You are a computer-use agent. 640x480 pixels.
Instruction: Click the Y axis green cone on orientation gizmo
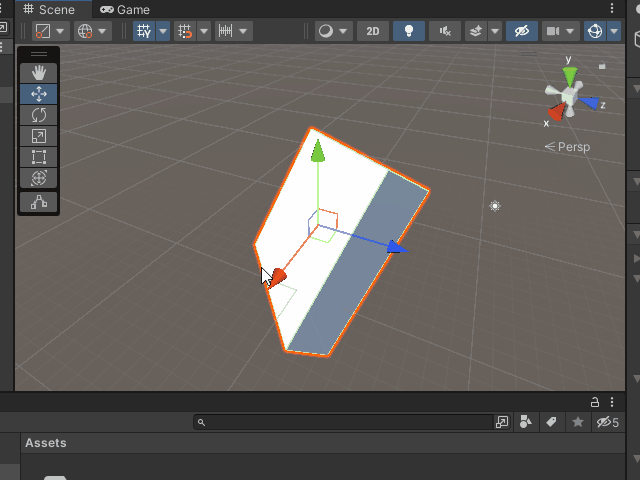[x=570, y=76]
